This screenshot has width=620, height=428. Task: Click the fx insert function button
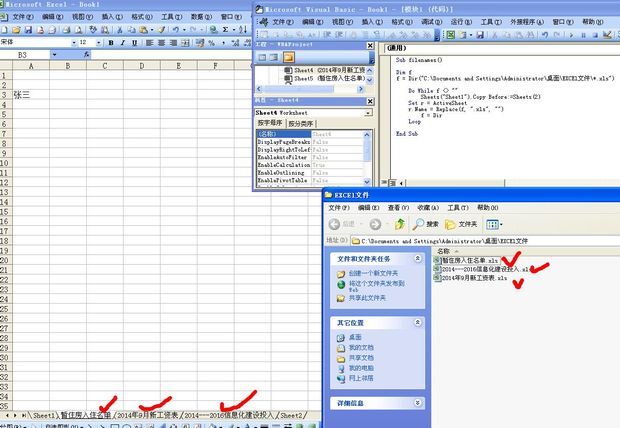87,55
